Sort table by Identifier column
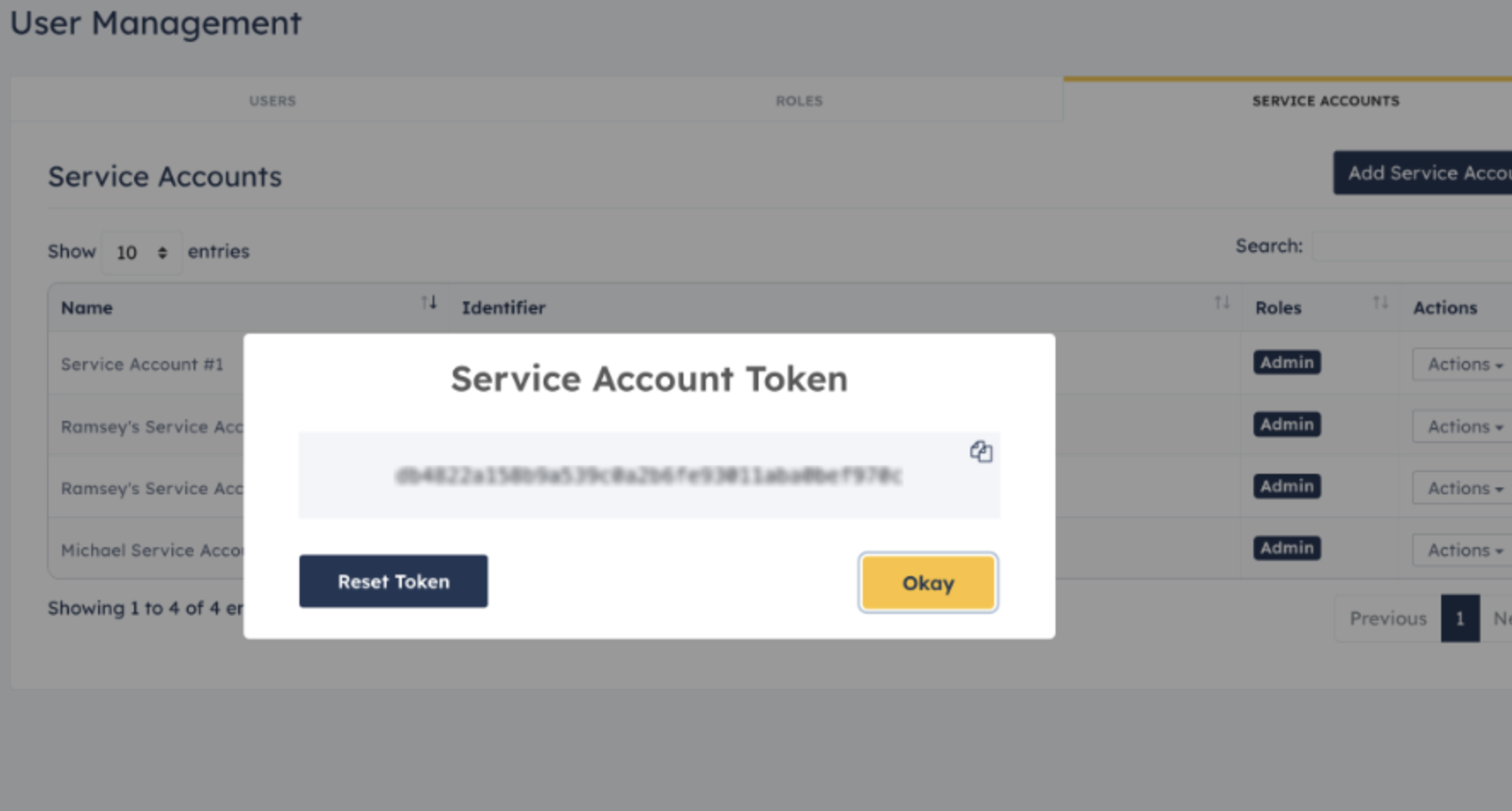The image size is (1512, 811). (1222, 303)
